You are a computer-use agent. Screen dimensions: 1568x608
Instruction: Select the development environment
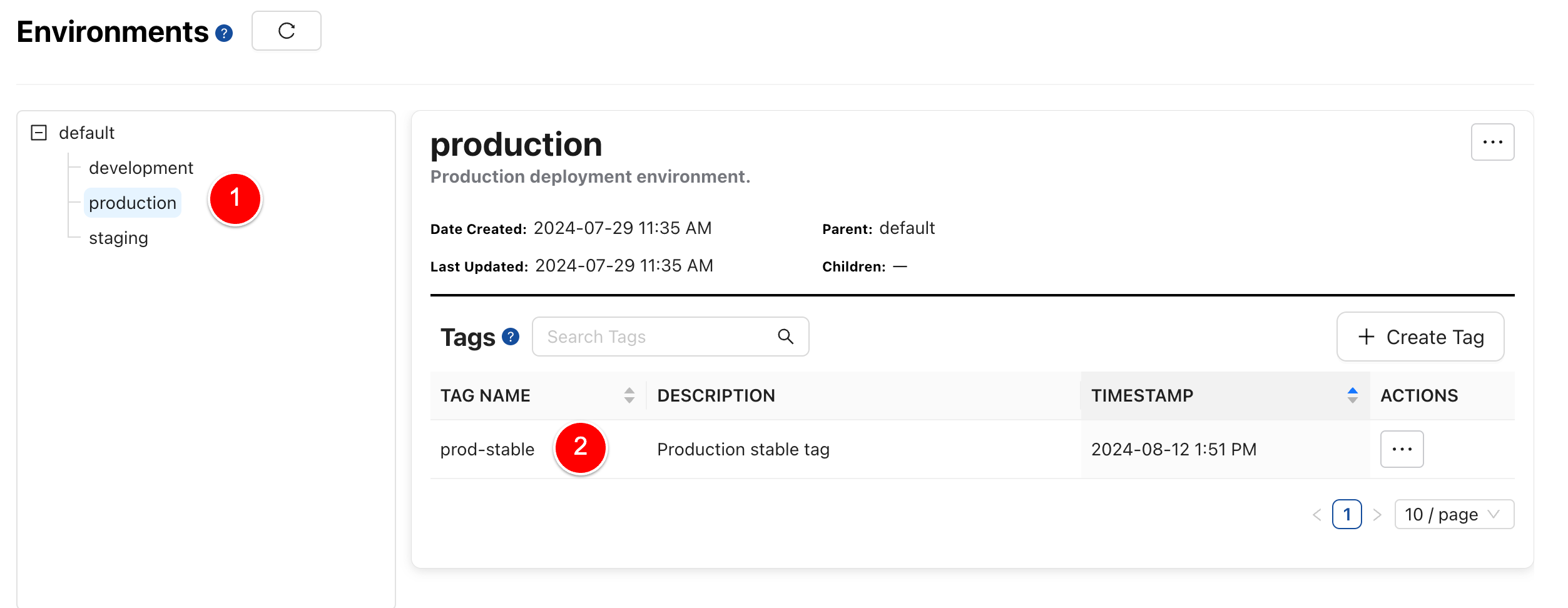tap(141, 168)
